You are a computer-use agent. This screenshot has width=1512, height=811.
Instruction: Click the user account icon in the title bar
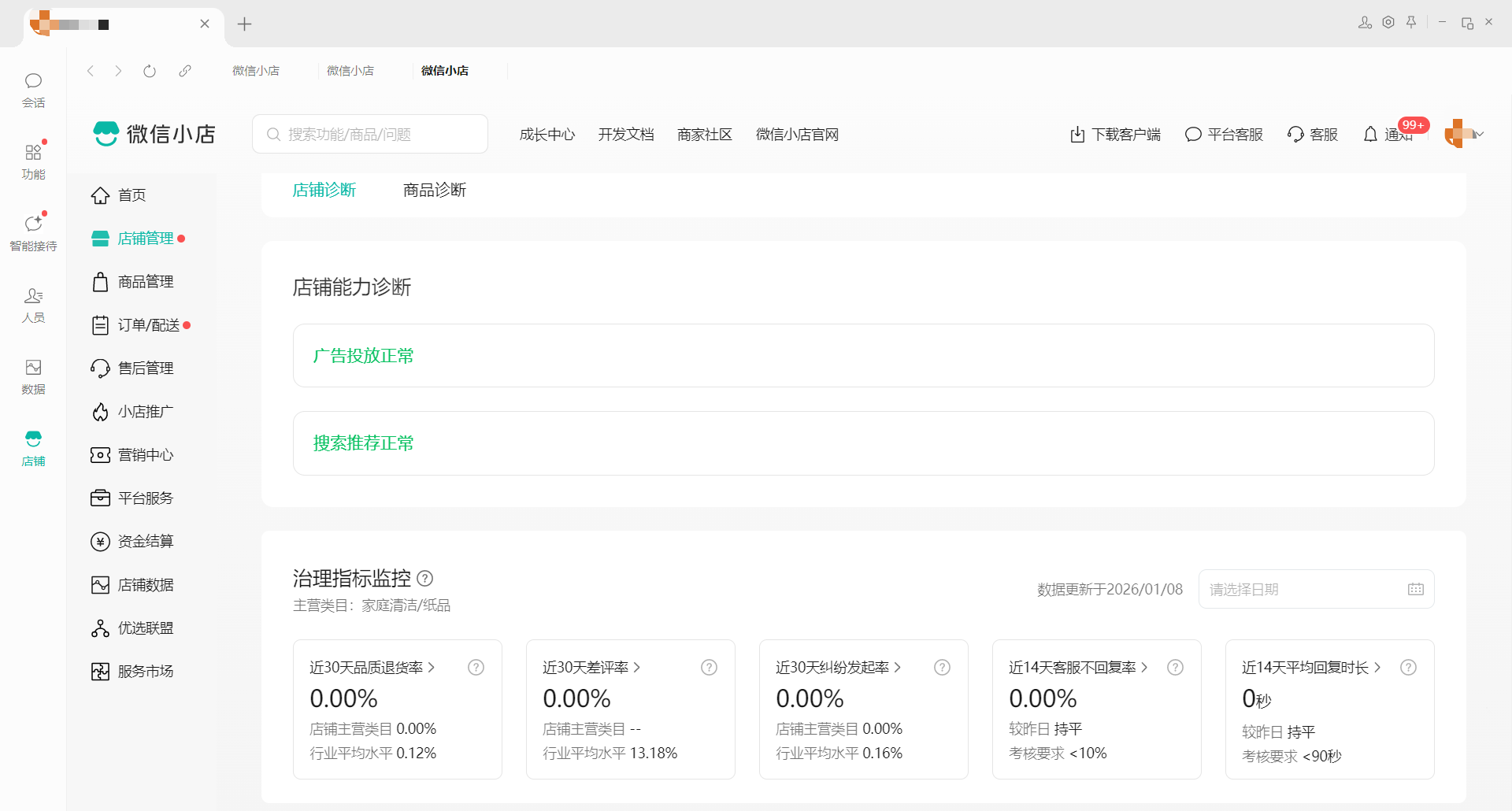tap(1365, 22)
